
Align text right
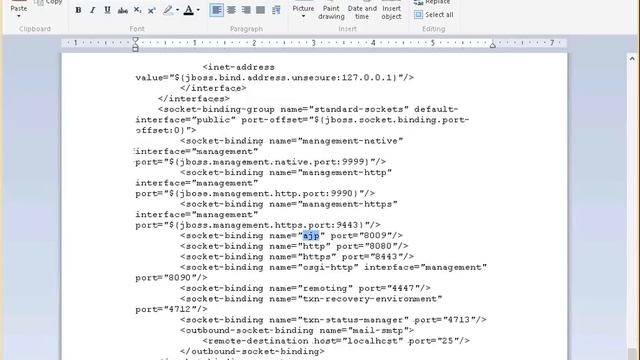246,10
